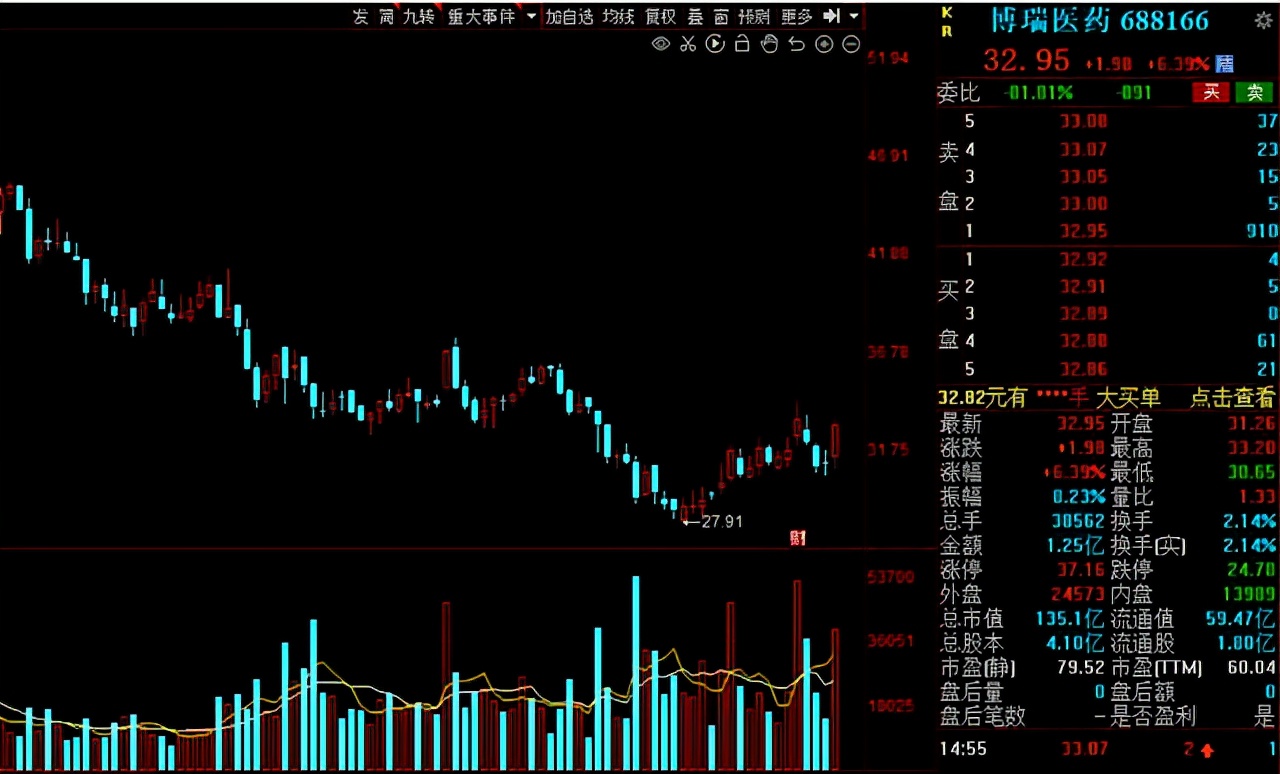This screenshot has height=774, width=1280.
Task: Click the 委比 label
Action: click(958, 93)
